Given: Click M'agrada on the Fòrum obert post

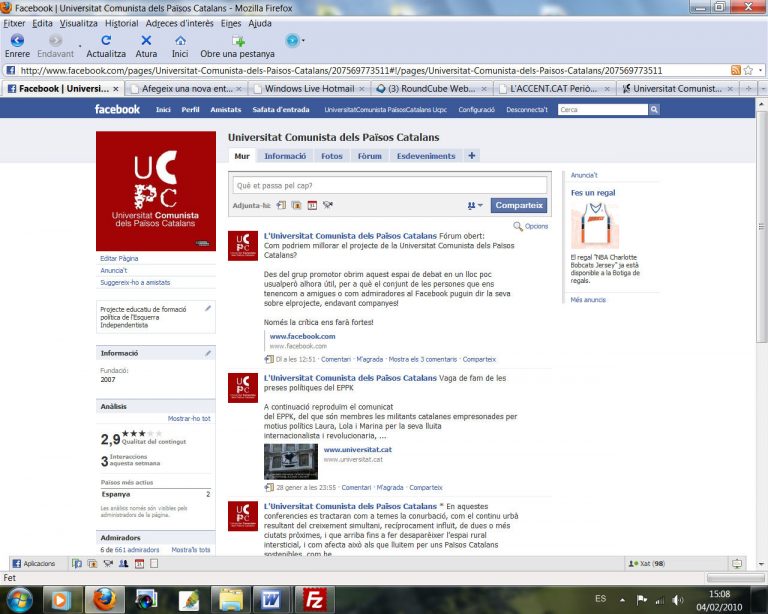Looking at the screenshot, I should tap(369, 359).
